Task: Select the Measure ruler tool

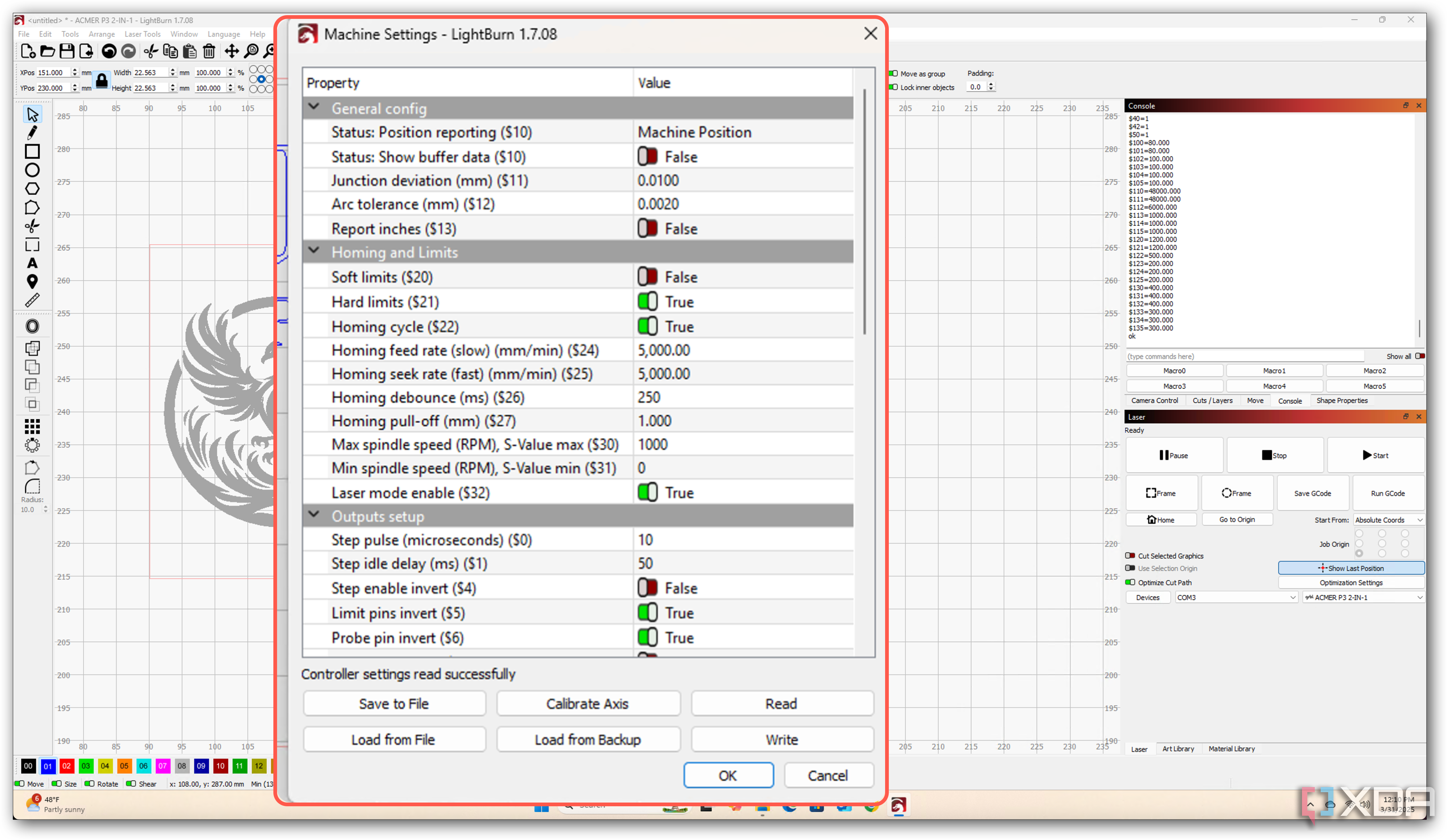Action: coord(32,300)
